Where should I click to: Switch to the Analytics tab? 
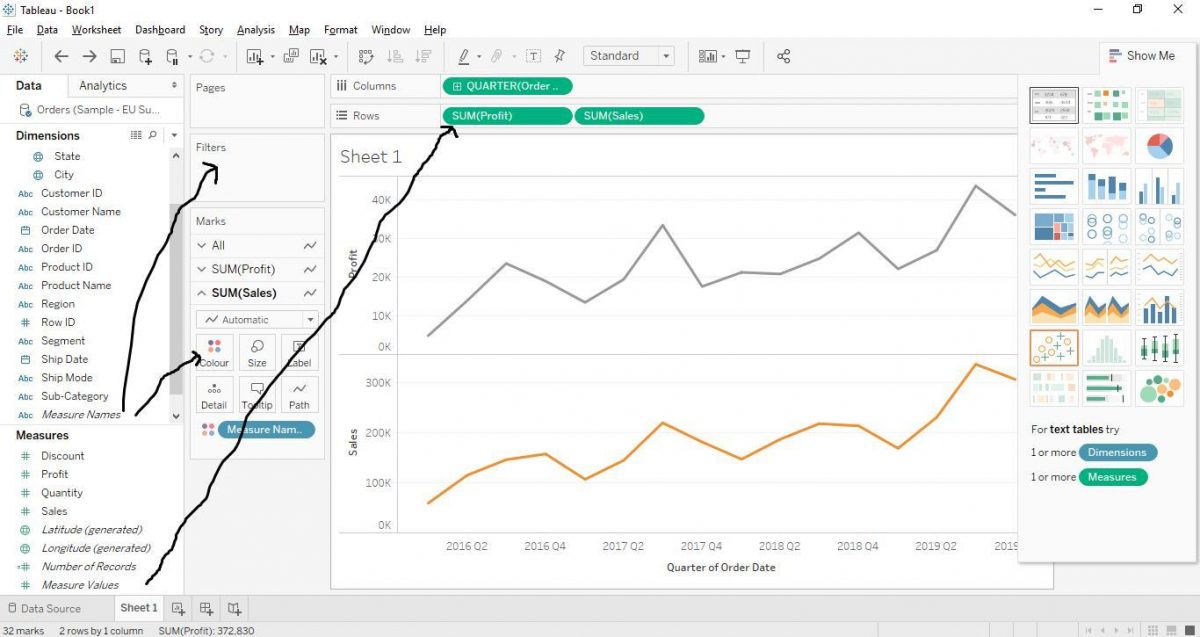103,85
